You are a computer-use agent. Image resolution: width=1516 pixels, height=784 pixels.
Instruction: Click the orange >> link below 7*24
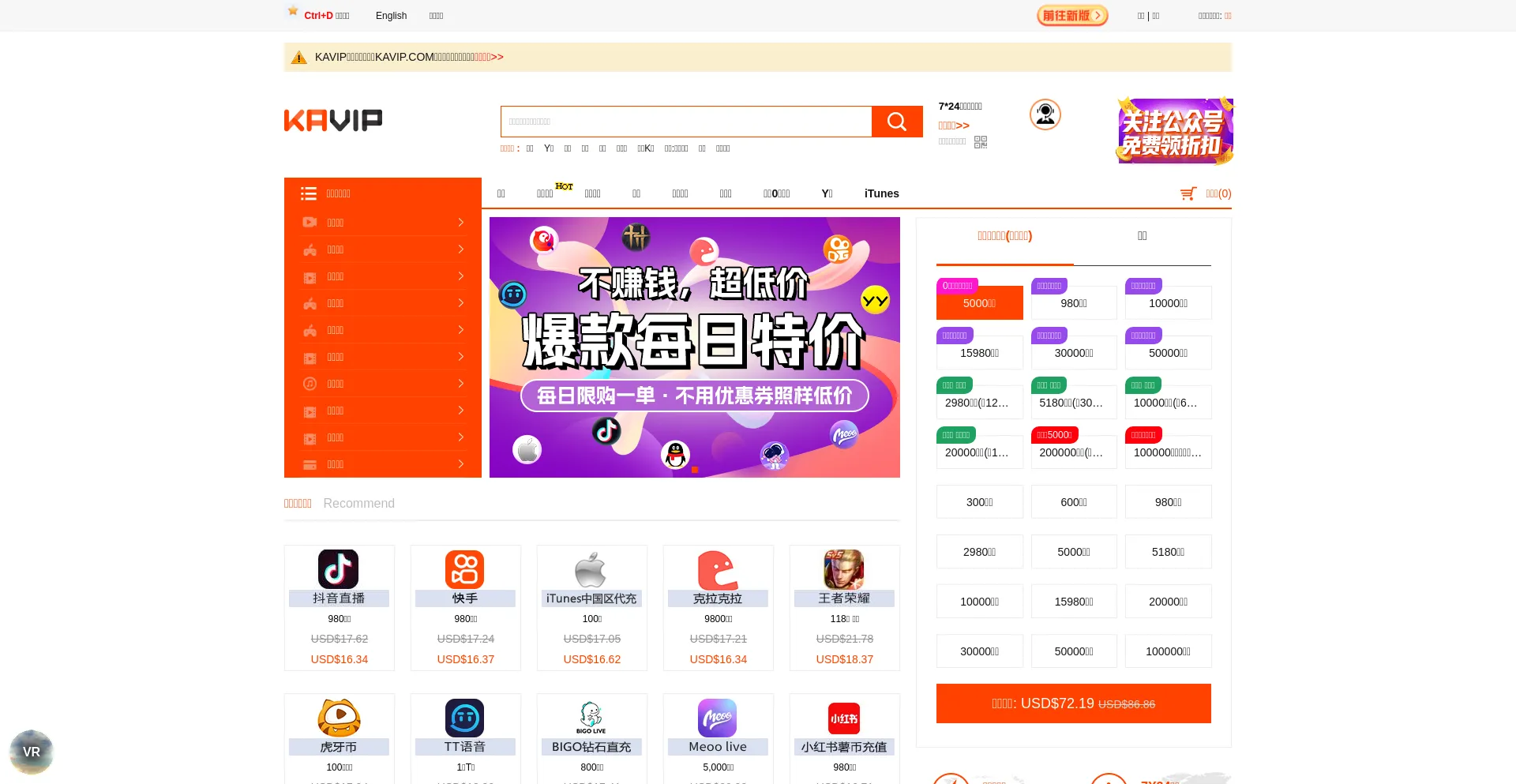click(x=954, y=126)
